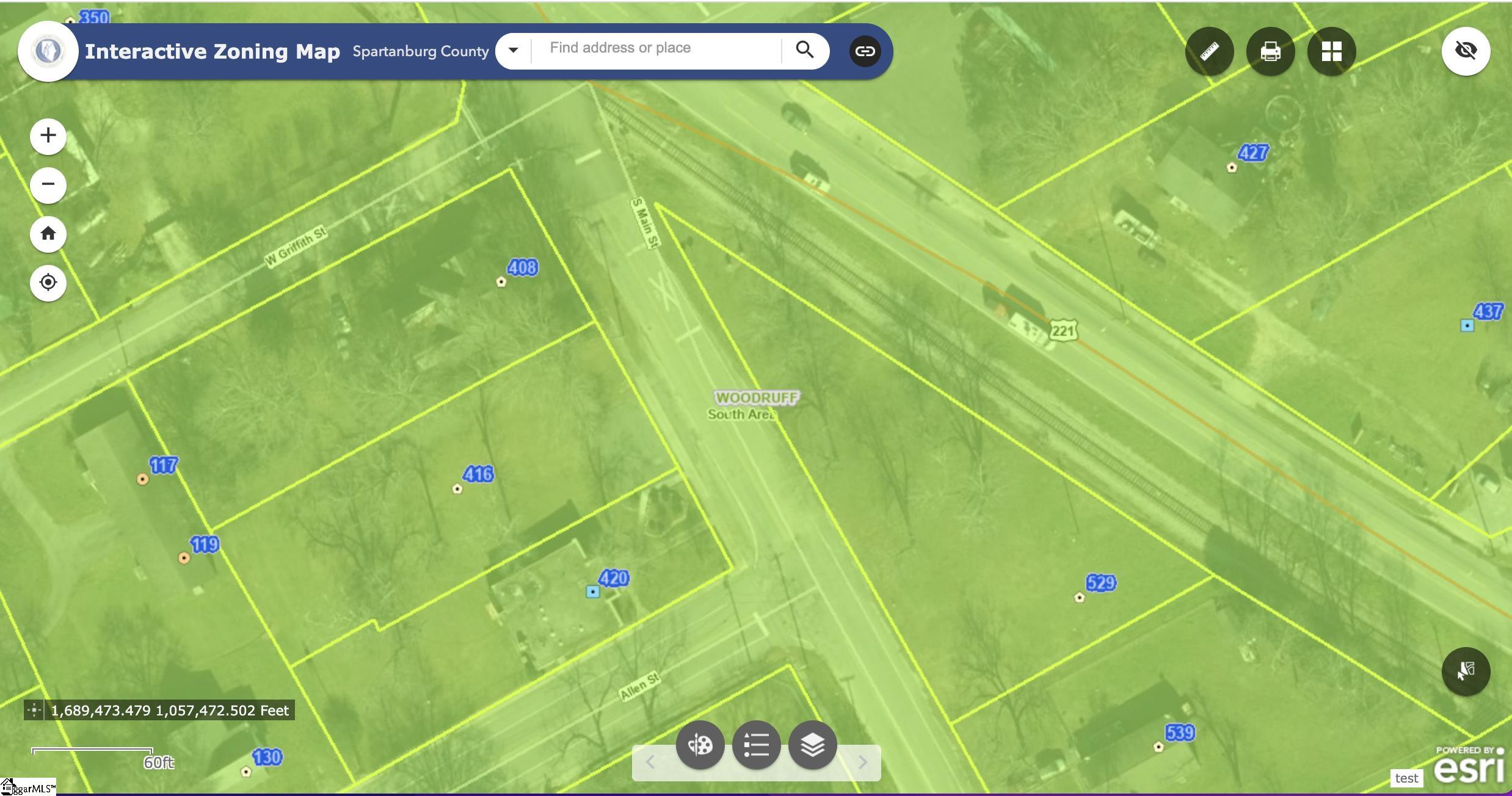Open the print map tool
The width and height of the screenshot is (1512, 796).
point(1270,51)
